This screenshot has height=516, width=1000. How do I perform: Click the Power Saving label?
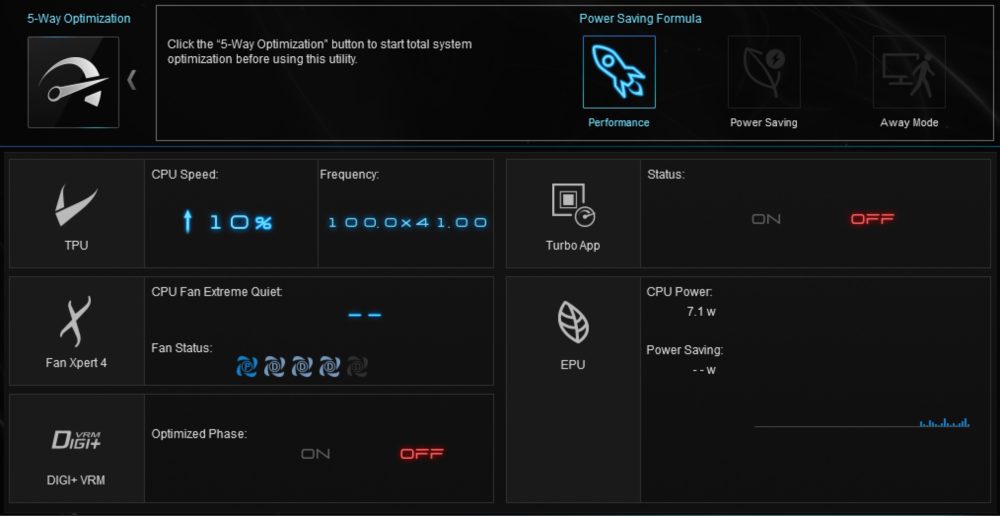[763, 122]
